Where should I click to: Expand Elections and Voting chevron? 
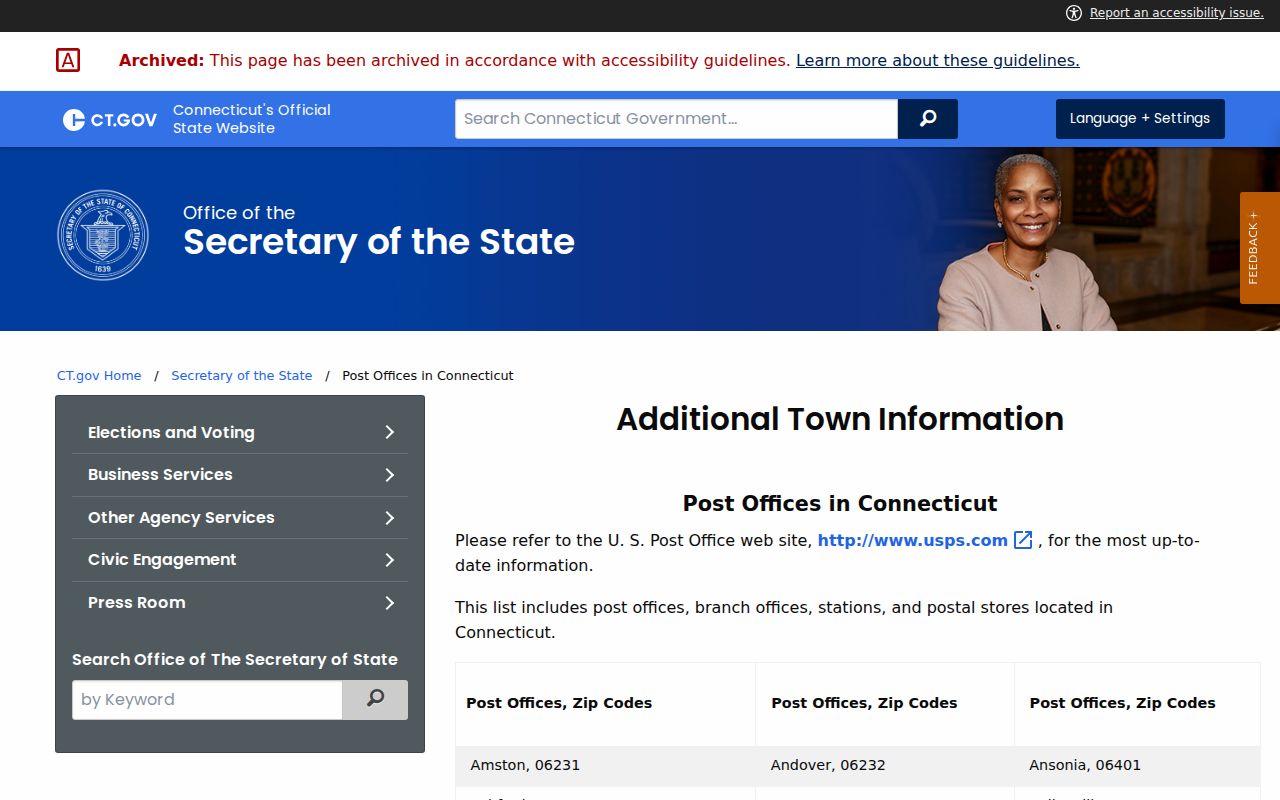[x=390, y=432]
